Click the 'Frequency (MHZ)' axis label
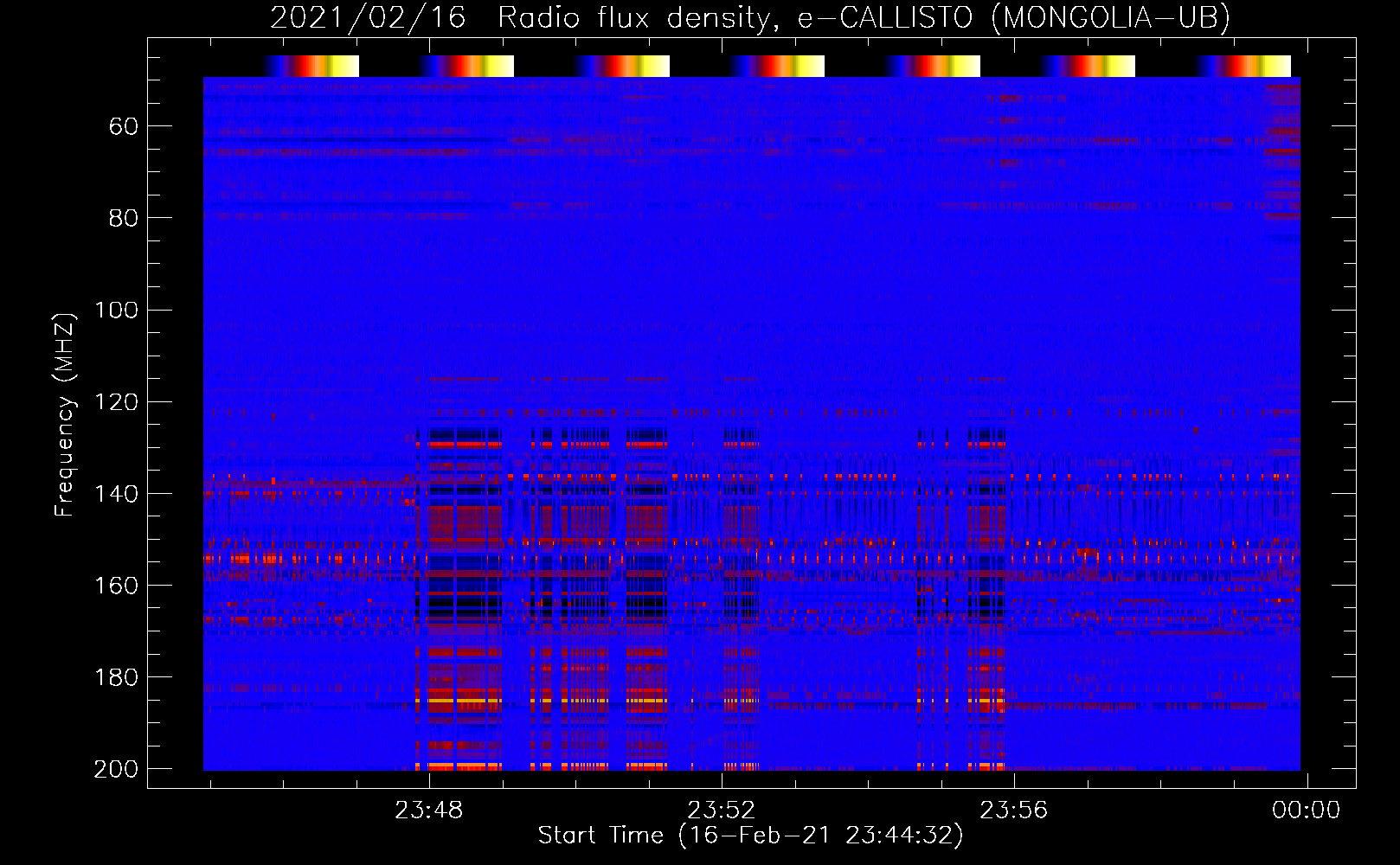The width and height of the screenshot is (1400, 865). click(65, 414)
